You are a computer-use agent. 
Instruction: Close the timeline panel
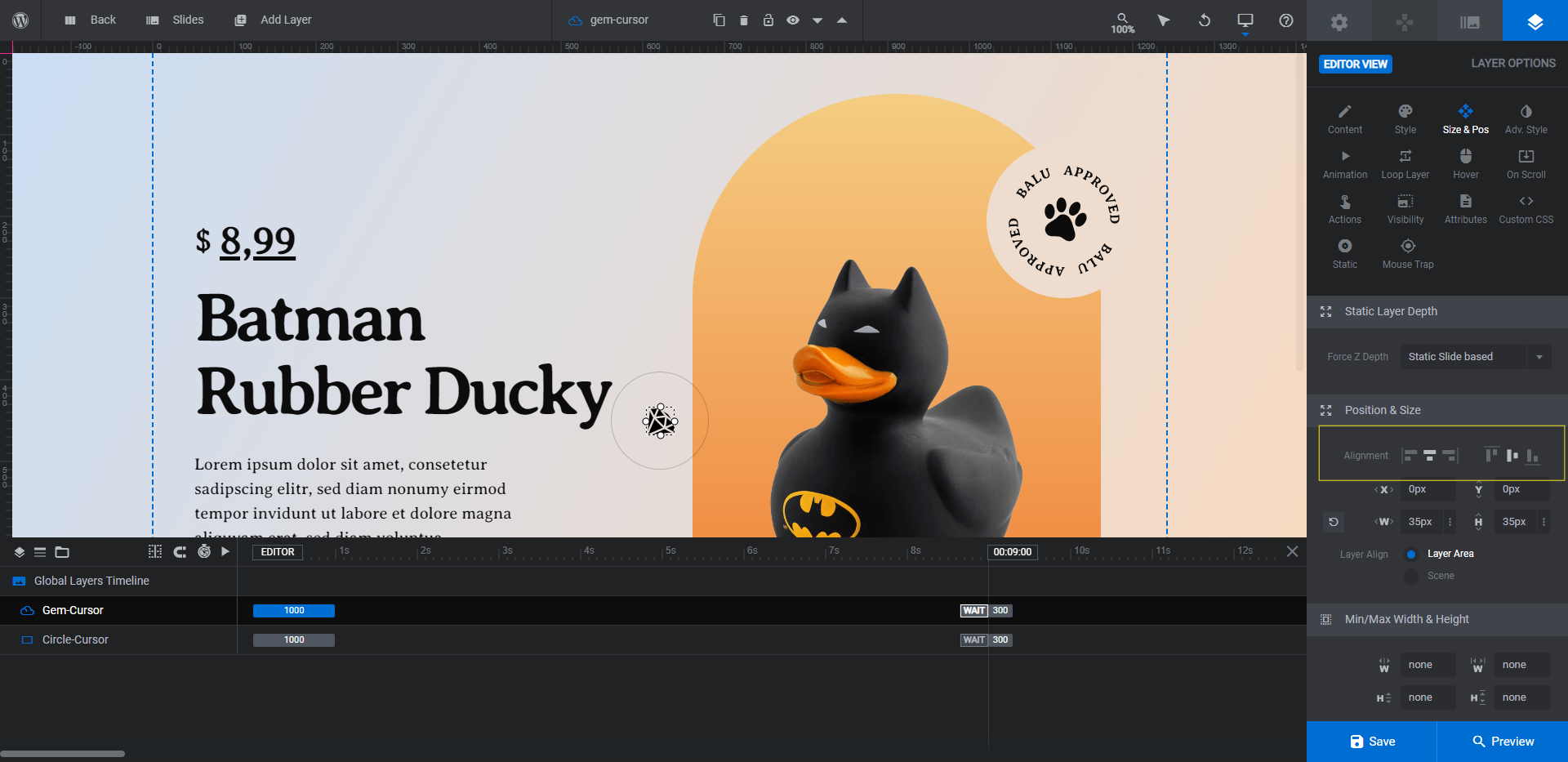point(1292,551)
